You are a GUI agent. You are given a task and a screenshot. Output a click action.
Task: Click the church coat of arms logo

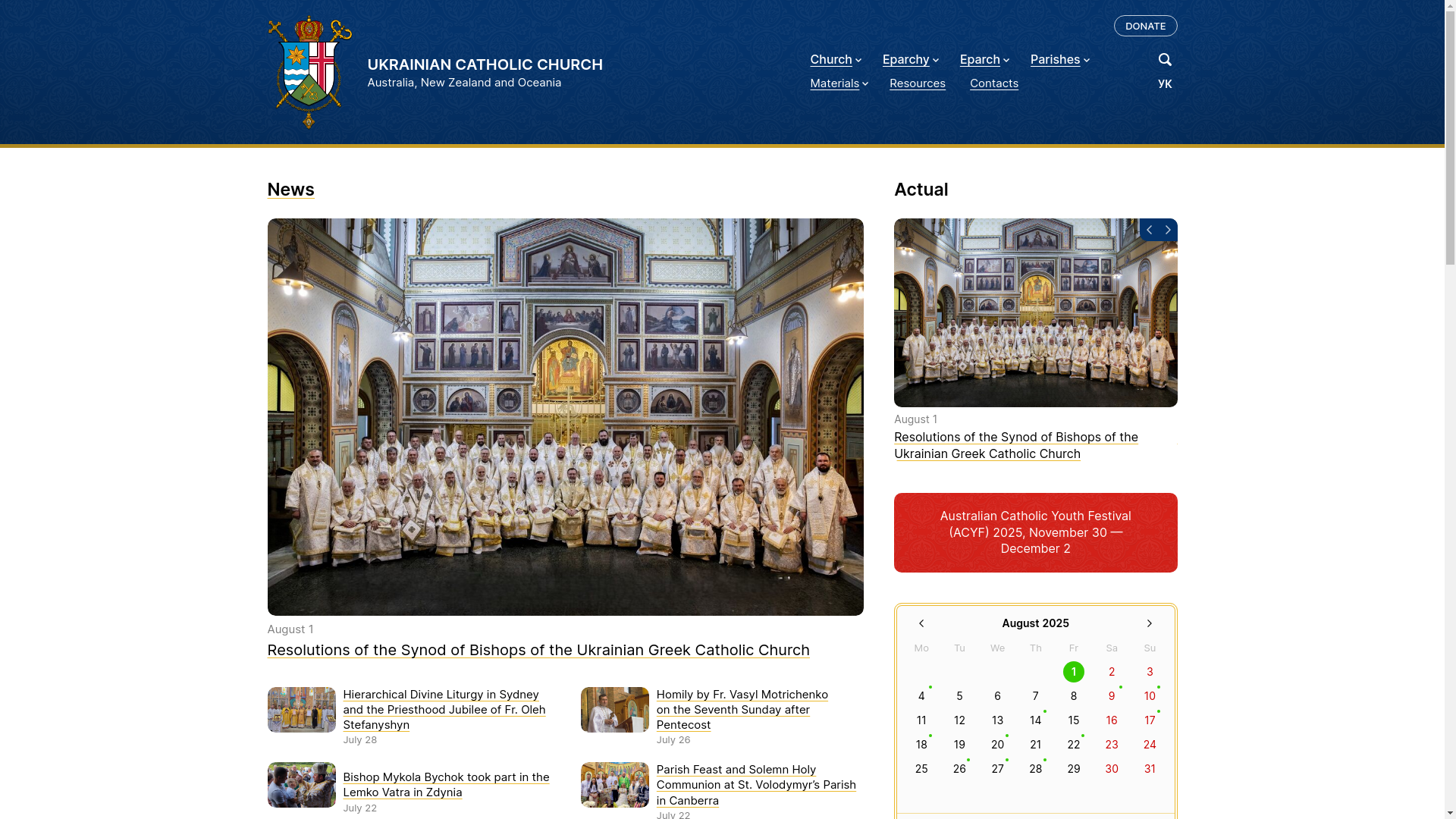pos(309,72)
